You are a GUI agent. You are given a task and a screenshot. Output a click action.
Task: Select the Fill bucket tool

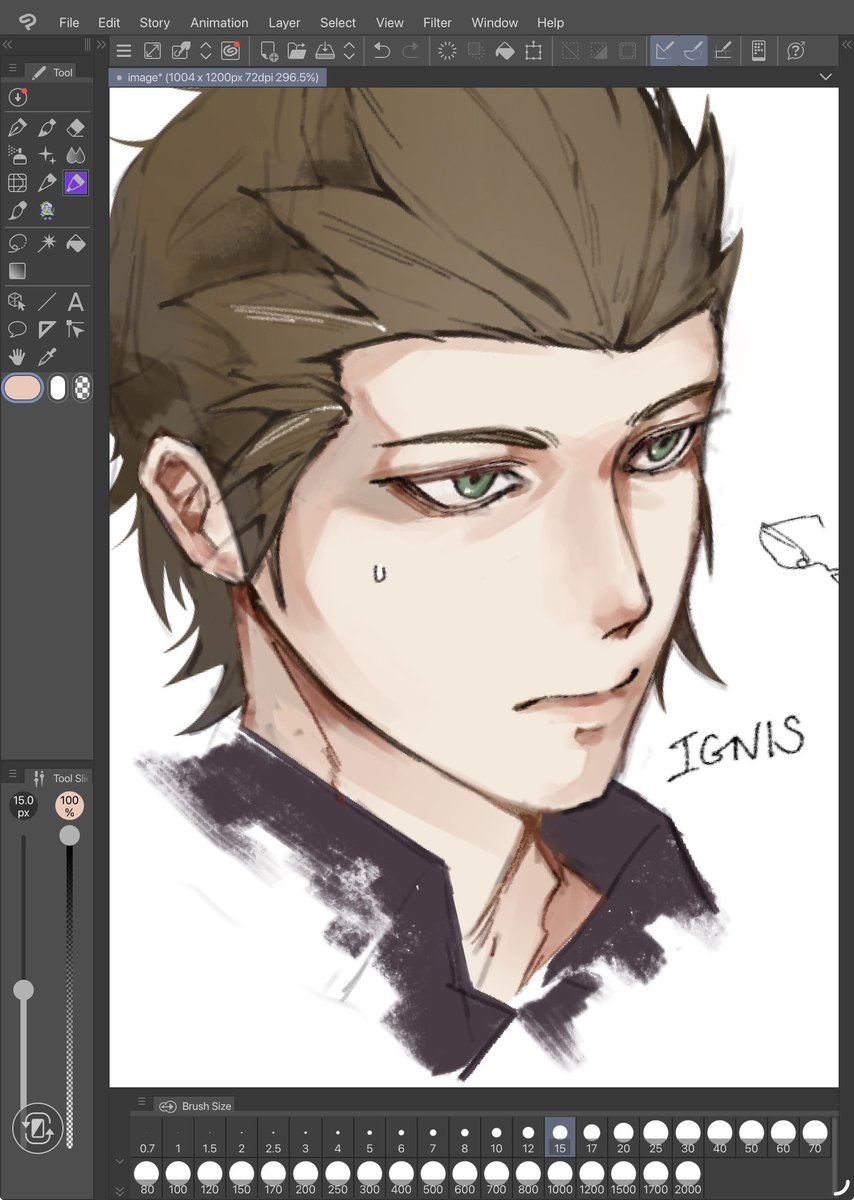[76, 243]
